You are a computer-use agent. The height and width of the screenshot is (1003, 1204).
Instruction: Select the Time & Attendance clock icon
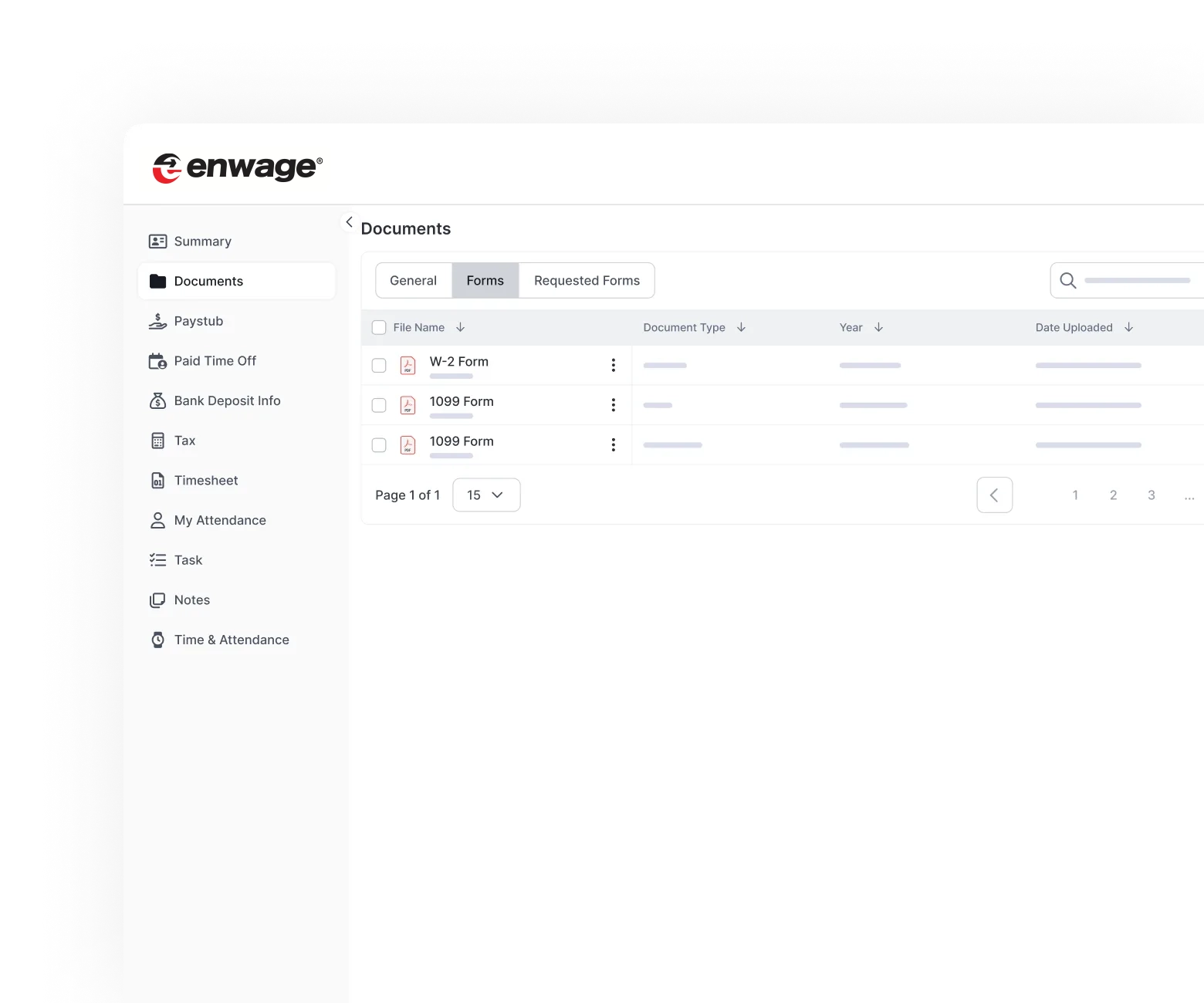(157, 640)
